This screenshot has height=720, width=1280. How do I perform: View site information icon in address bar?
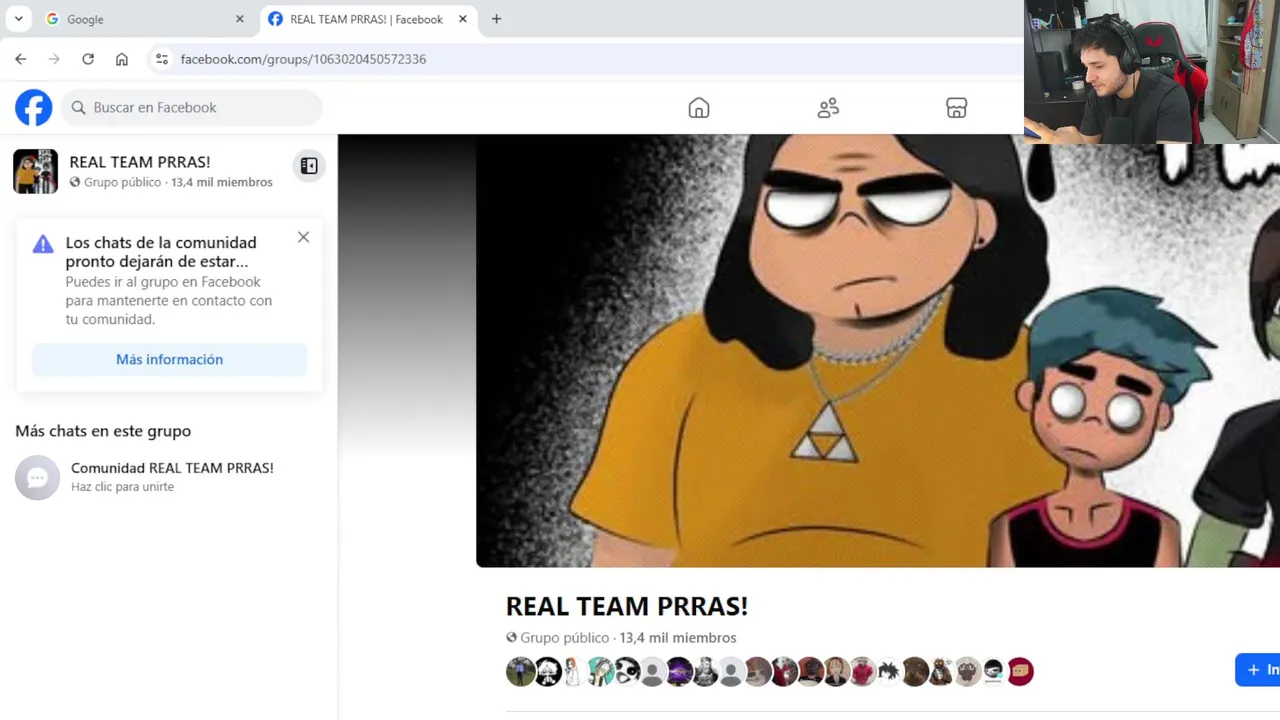[x=162, y=59]
